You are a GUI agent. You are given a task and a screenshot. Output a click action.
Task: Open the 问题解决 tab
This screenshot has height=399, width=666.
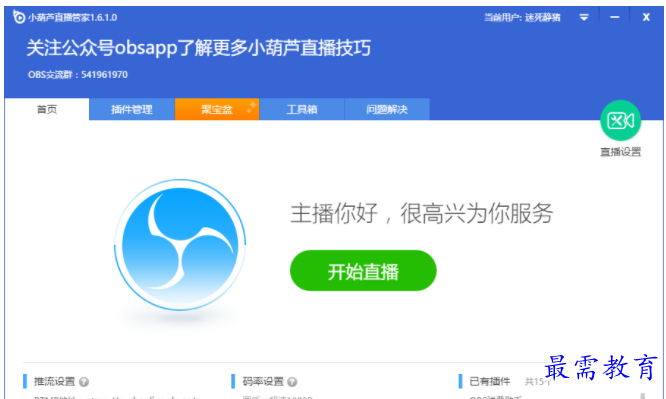coord(387,109)
